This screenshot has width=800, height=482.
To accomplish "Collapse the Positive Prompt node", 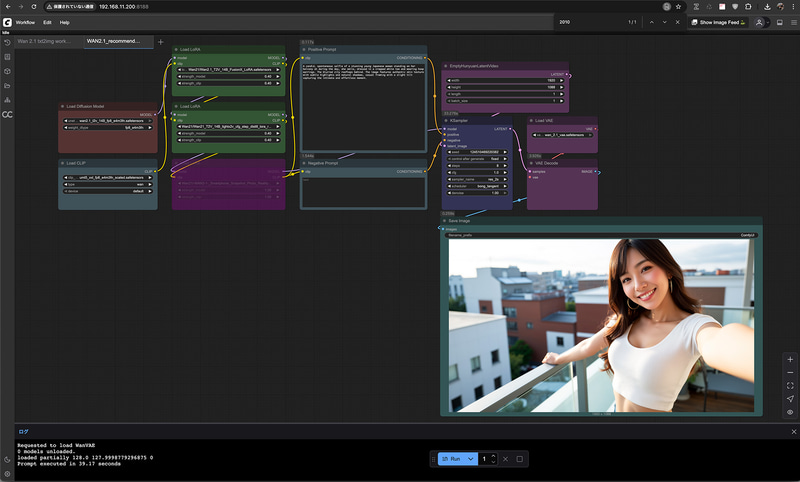I will tap(304, 49).
